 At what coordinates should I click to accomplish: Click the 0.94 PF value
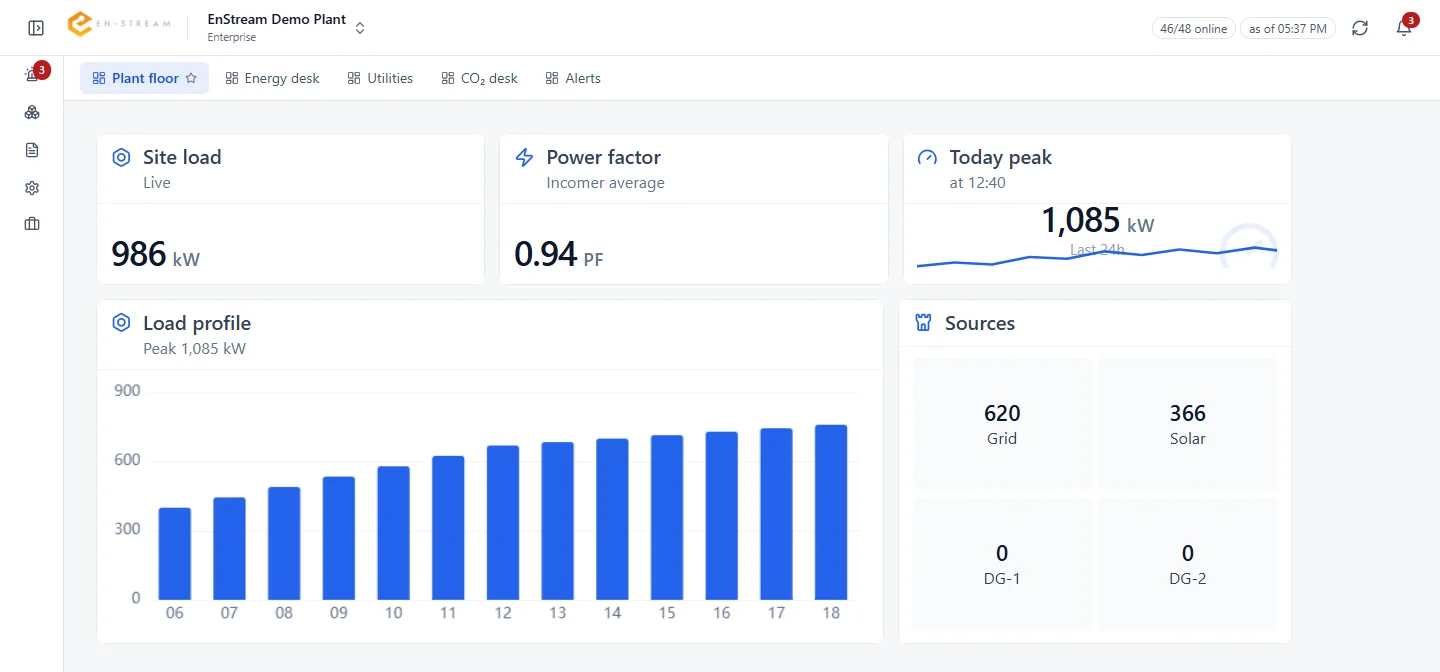[x=559, y=254]
